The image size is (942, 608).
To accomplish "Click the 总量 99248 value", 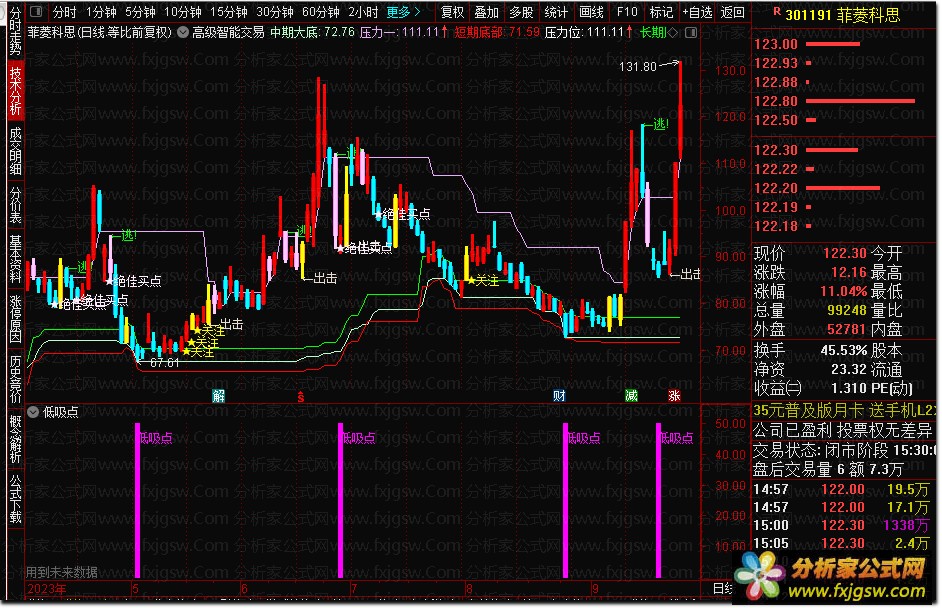I will point(847,311).
